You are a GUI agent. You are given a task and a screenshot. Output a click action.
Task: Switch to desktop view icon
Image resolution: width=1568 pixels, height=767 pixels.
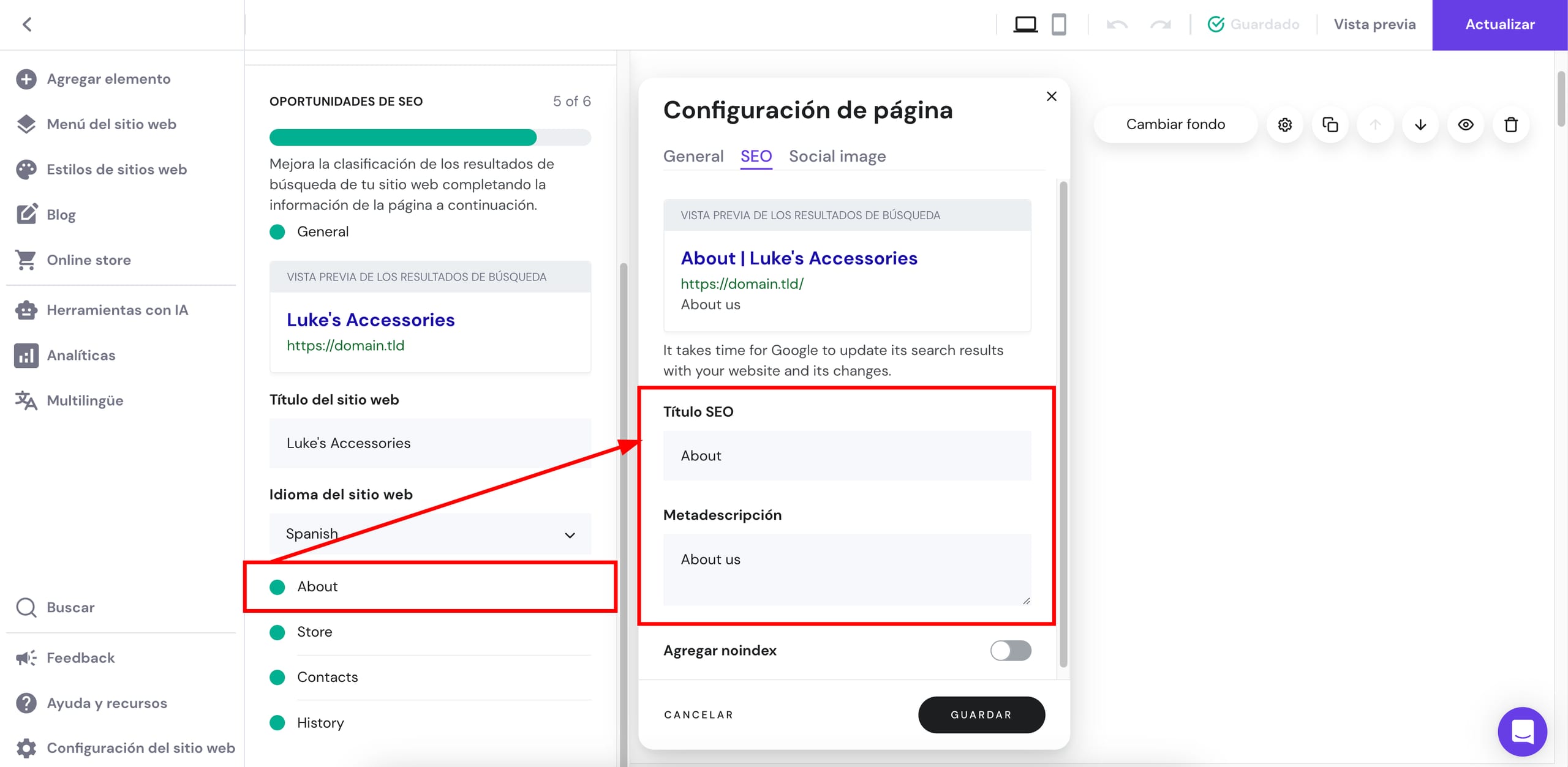pyautogui.click(x=1025, y=24)
